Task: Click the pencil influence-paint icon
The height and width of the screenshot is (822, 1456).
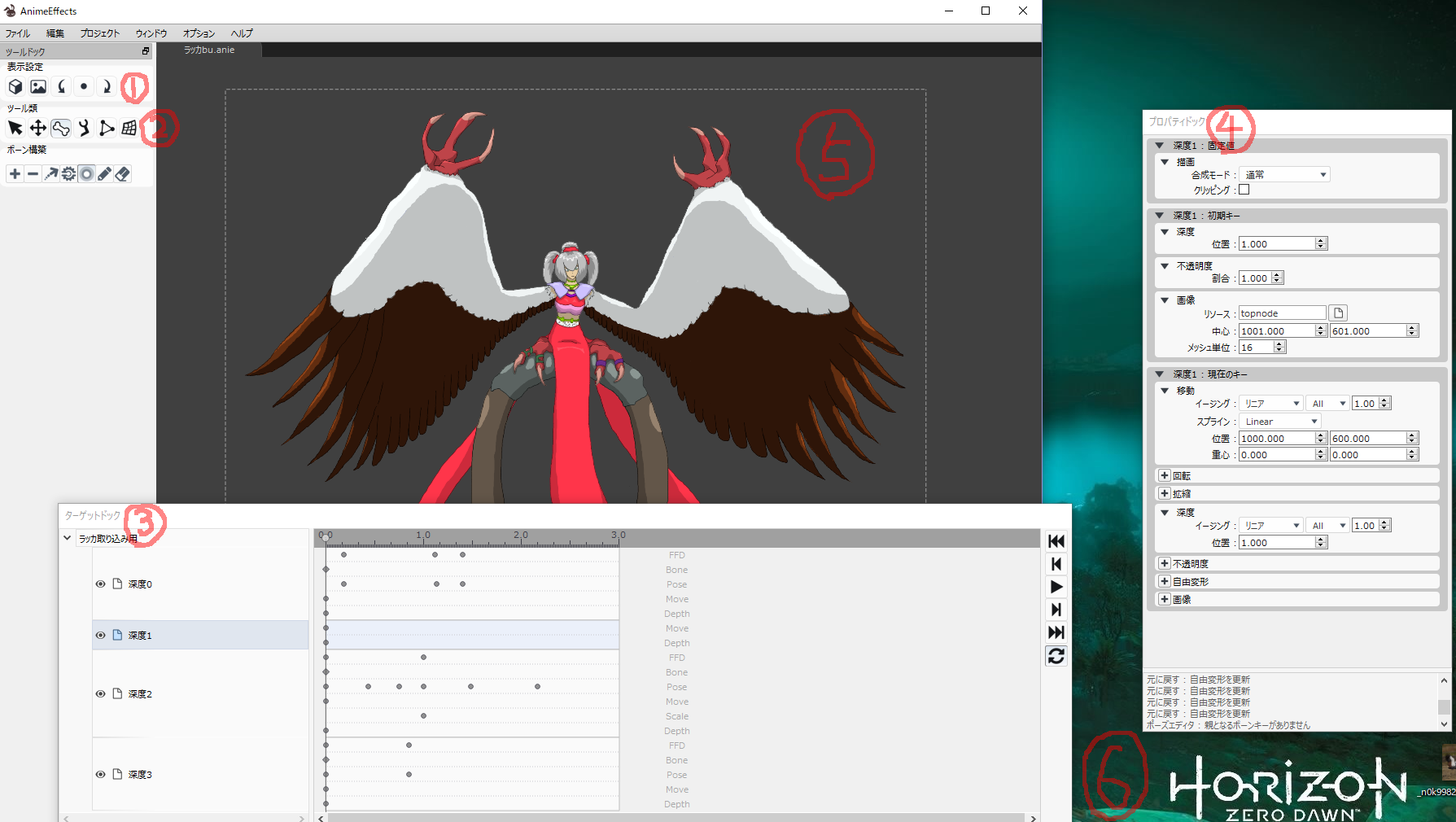Action: tap(104, 173)
